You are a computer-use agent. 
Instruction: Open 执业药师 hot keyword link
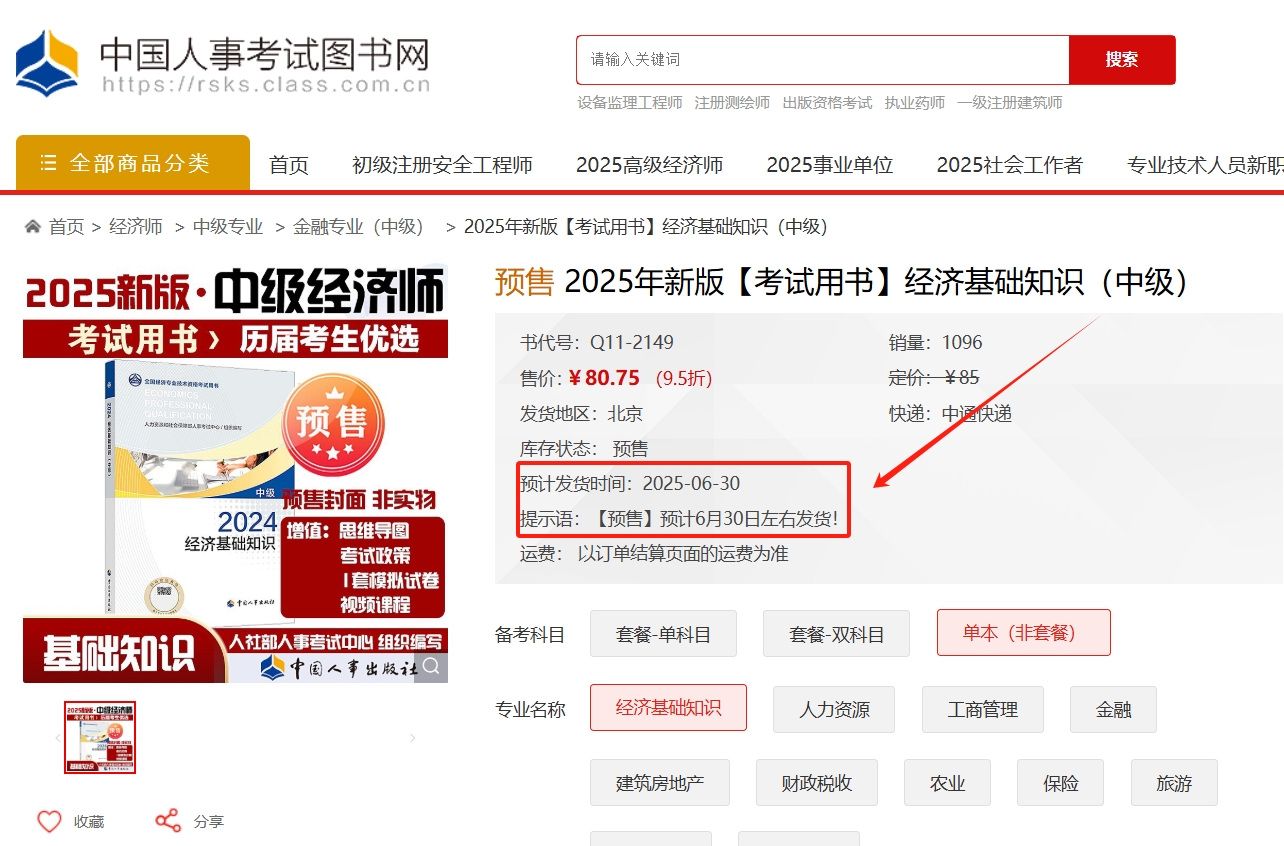pos(914,102)
